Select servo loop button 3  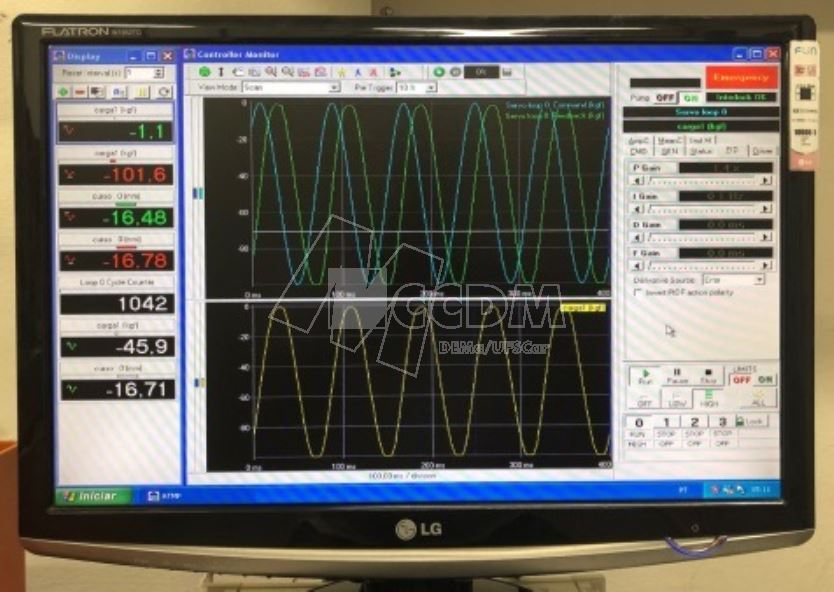pyautogui.click(x=722, y=422)
